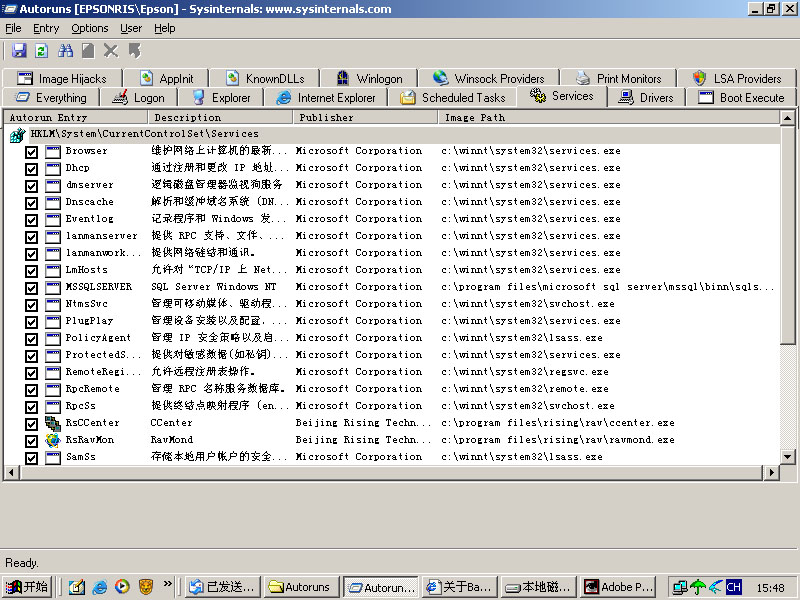Click the Browser service row icon
This screenshot has height=600, width=800.
[x=53, y=152]
